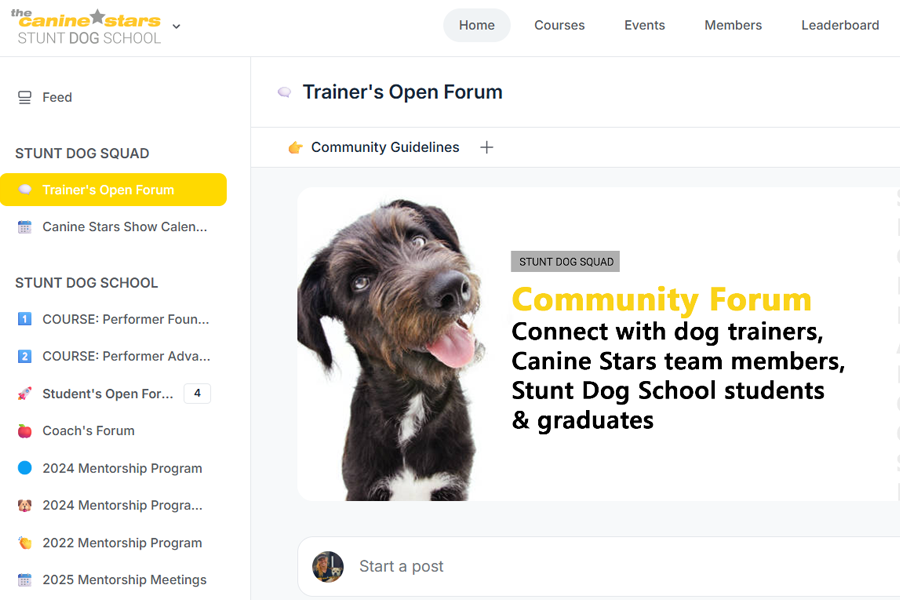Add a new tab with the plus button

[487, 147]
